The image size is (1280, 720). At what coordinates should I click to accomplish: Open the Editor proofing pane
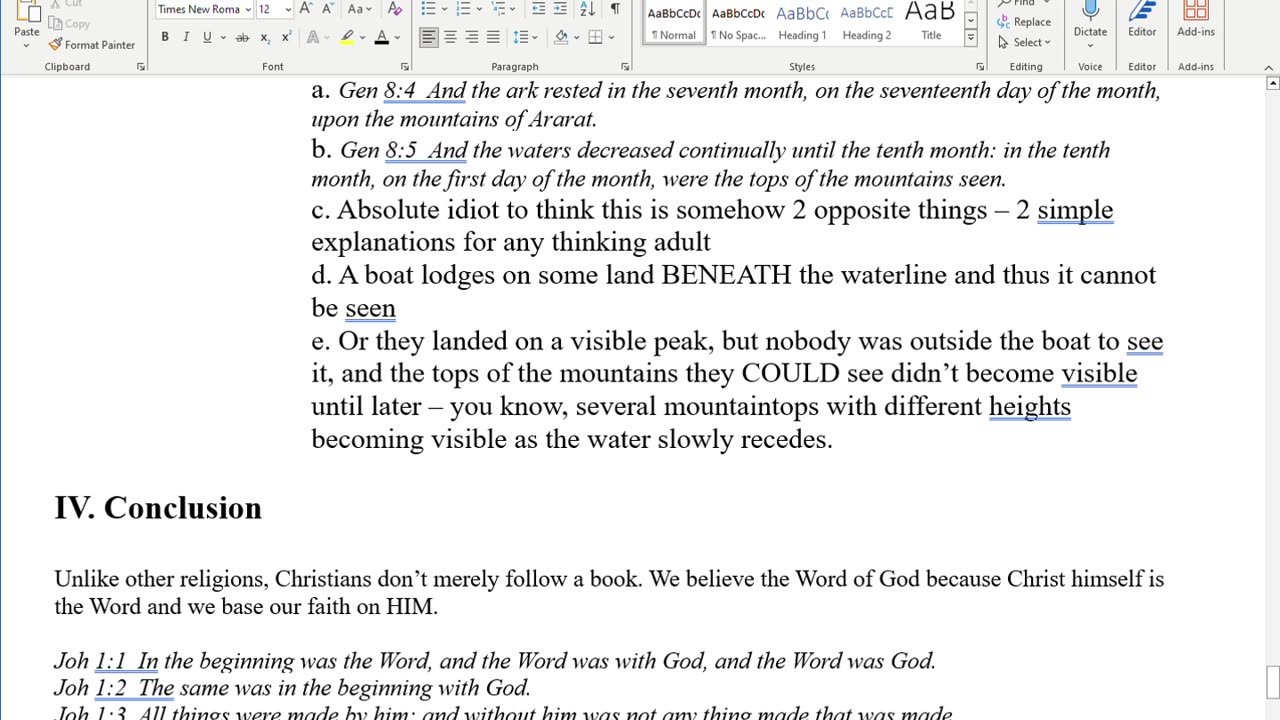tap(1142, 22)
